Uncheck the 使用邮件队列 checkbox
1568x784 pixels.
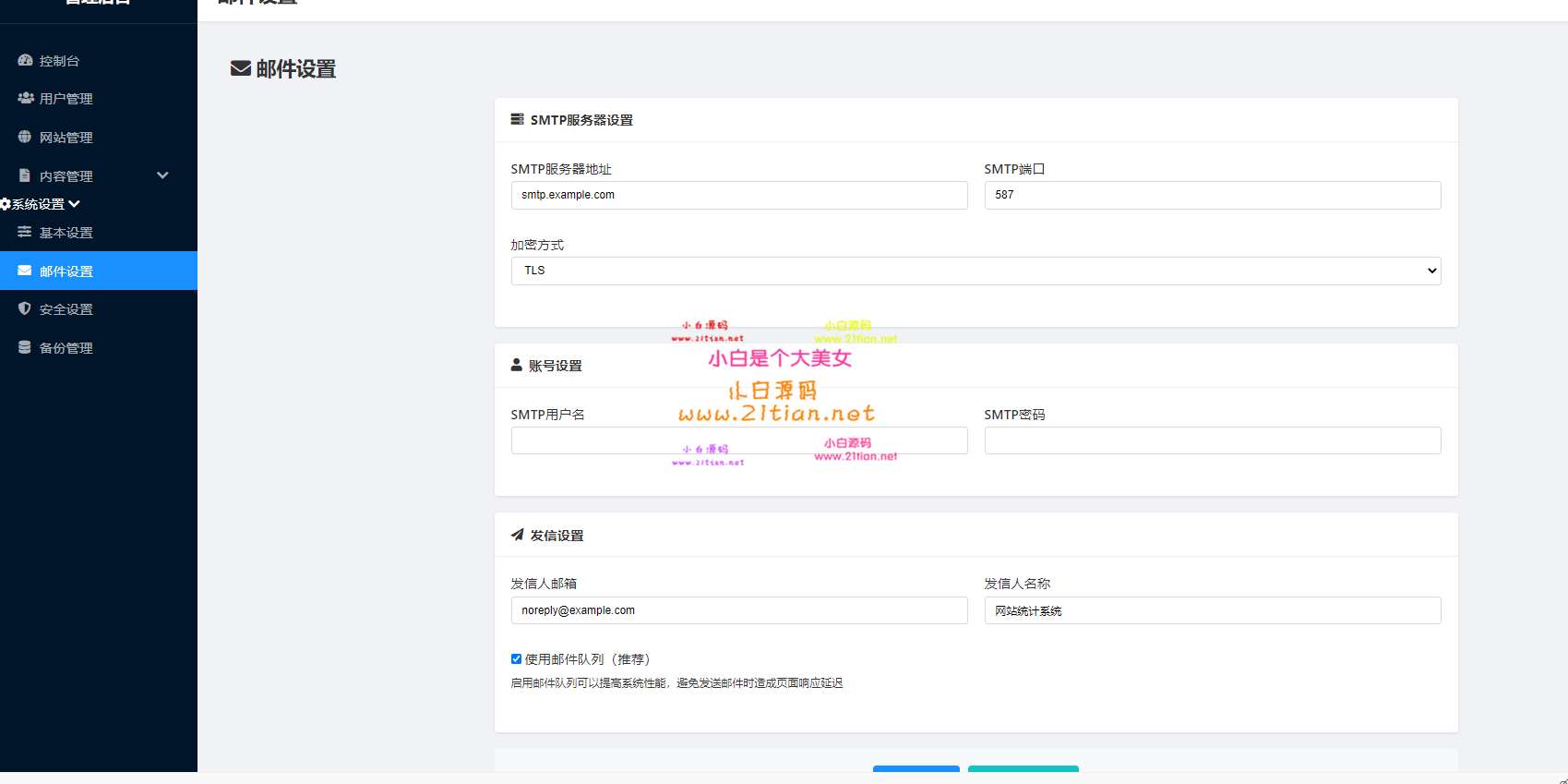[516, 659]
